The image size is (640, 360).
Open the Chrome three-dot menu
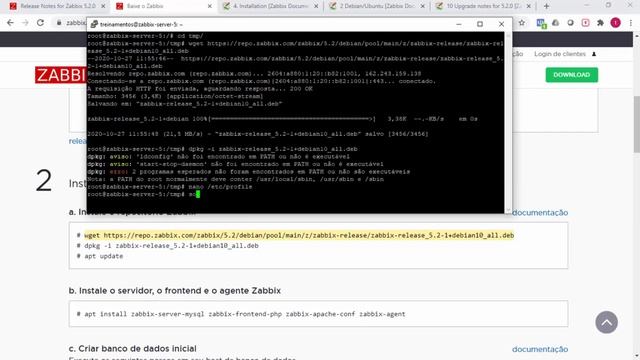[631, 23]
